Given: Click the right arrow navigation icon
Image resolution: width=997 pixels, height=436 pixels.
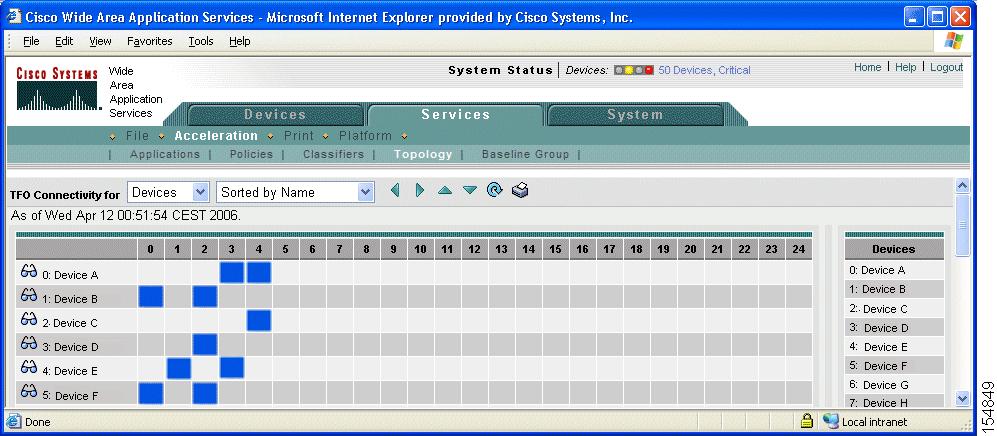Looking at the screenshot, I should pos(420,190).
